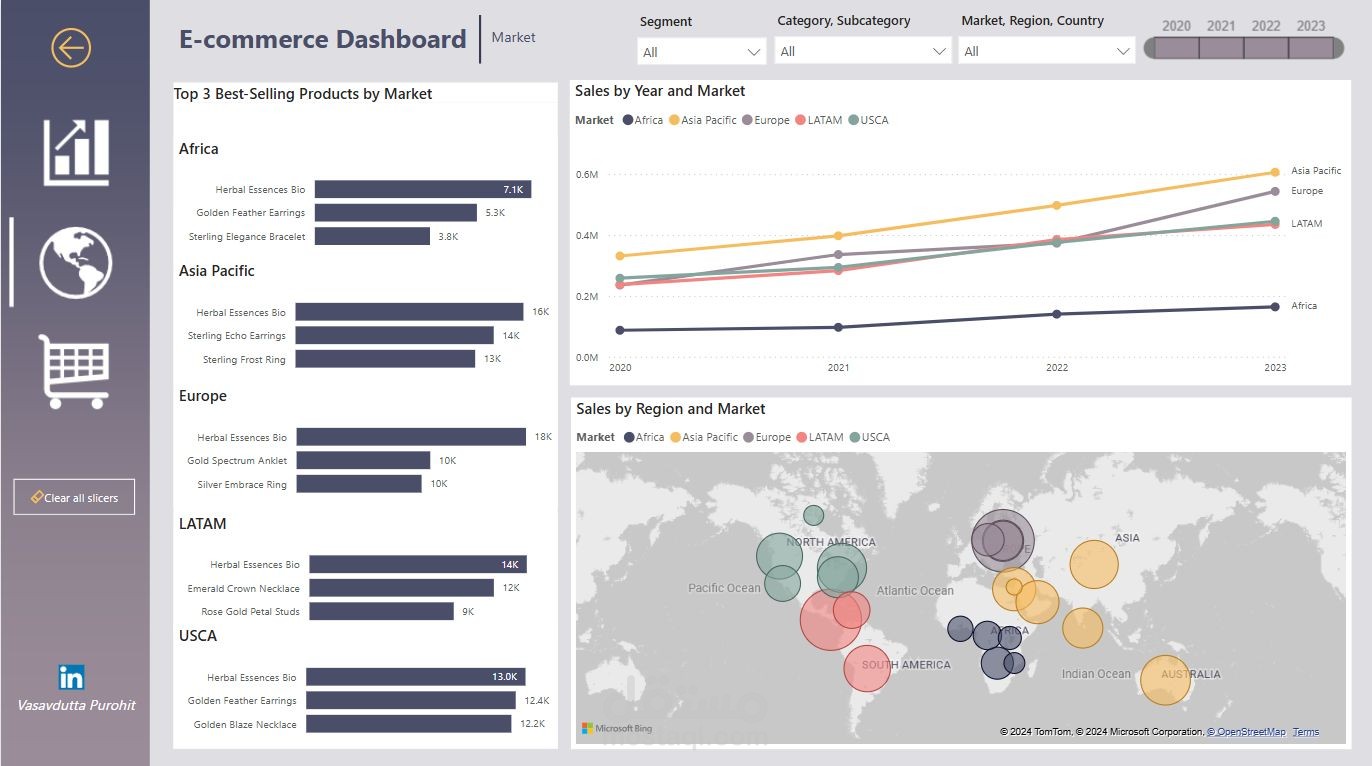Toggle Asia Pacific in Sales by Year legend
The image size is (1372, 766).
click(702, 120)
